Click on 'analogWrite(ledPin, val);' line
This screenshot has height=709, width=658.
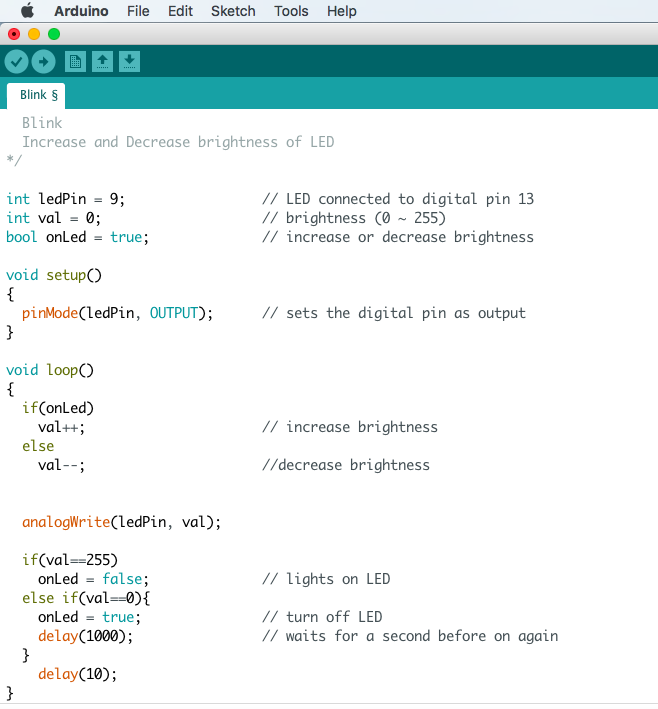click(121, 522)
